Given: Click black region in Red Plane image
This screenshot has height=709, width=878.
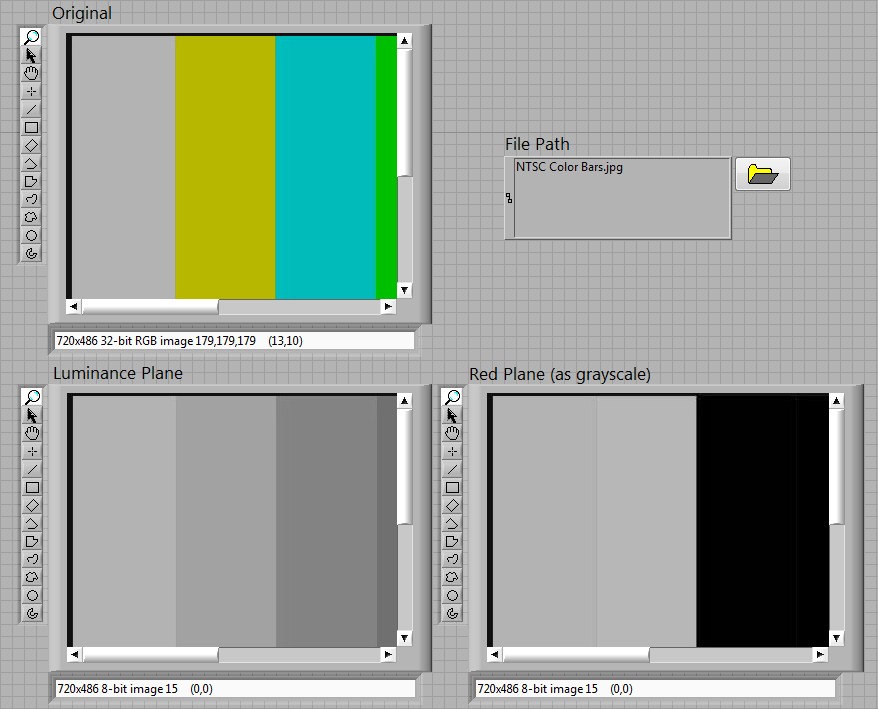Looking at the screenshot, I should pos(763,521).
